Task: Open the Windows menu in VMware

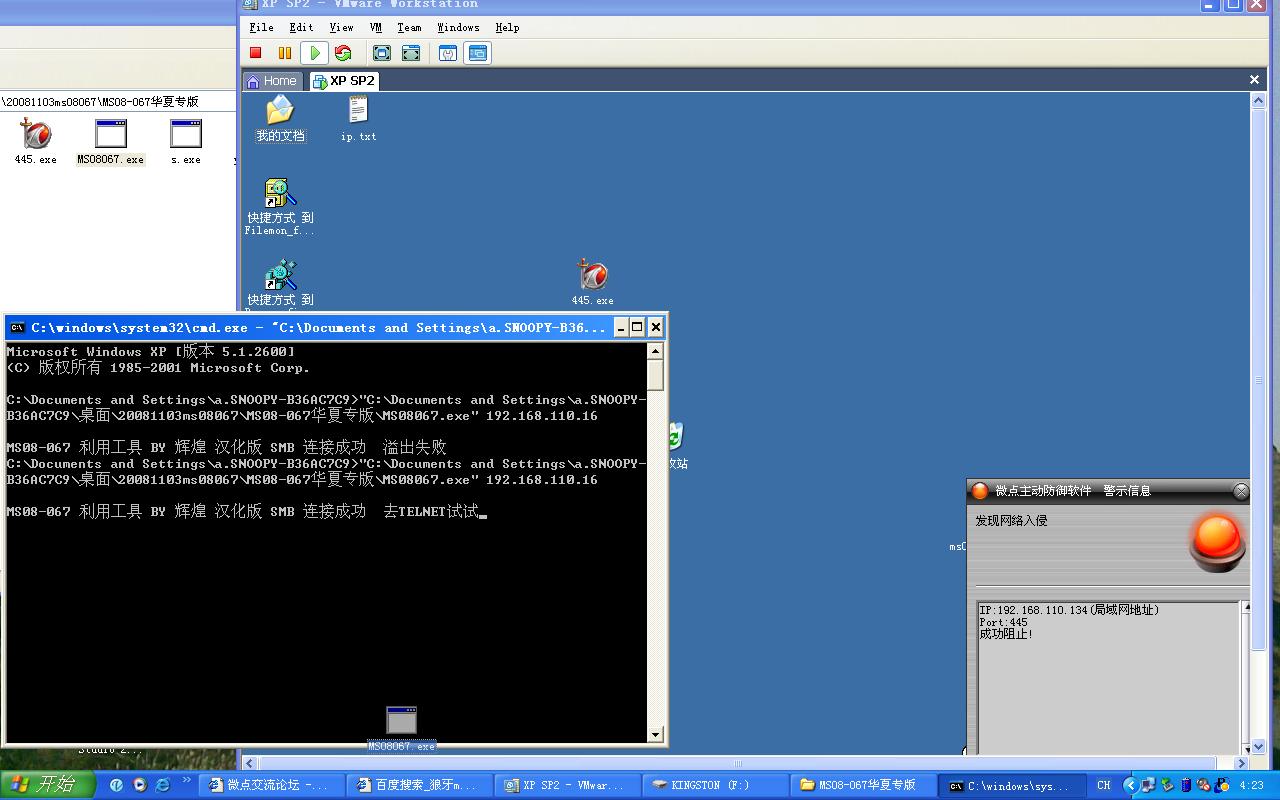Action: tap(458, 28)
